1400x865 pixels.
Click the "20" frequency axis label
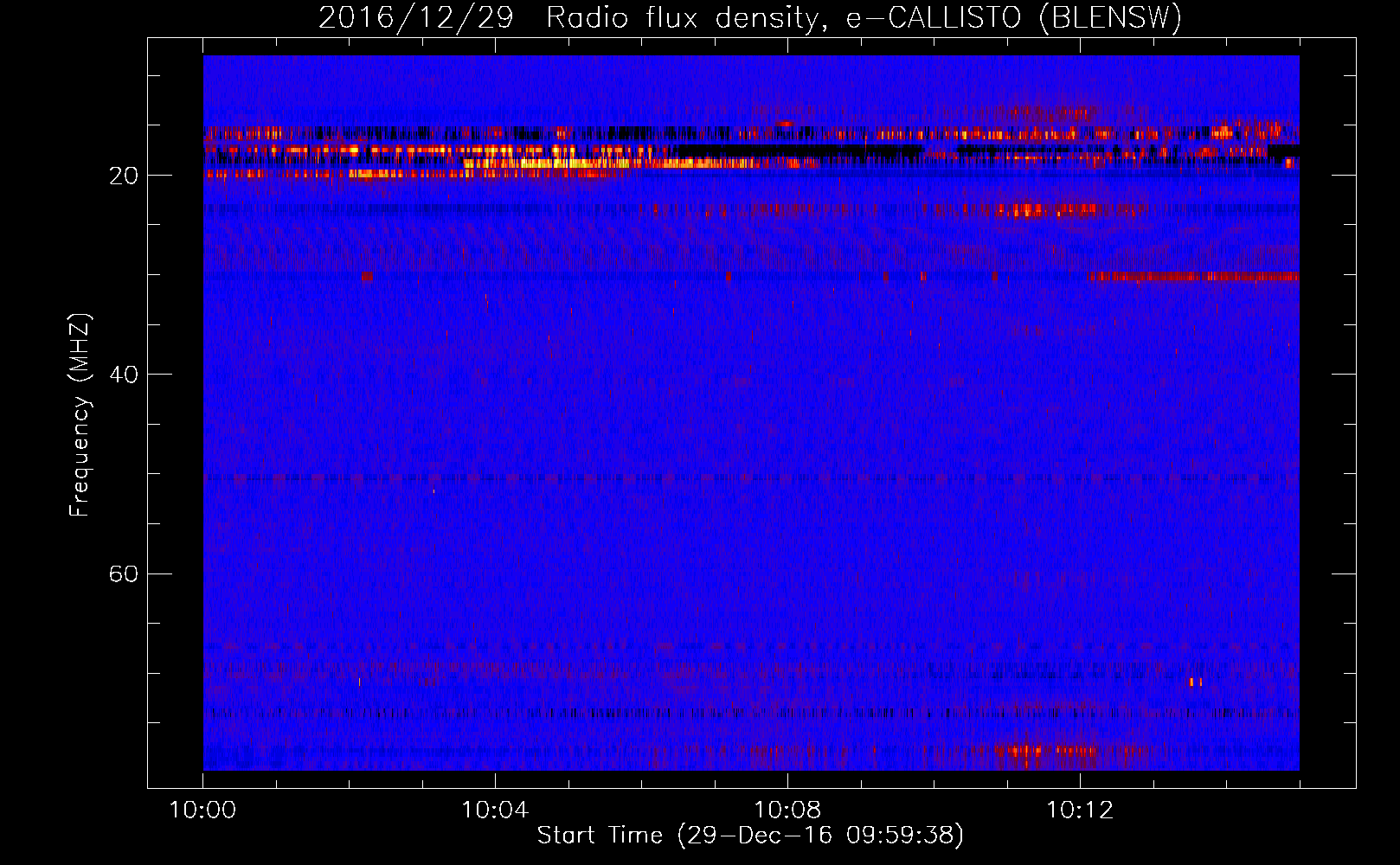tap(124, 176)
